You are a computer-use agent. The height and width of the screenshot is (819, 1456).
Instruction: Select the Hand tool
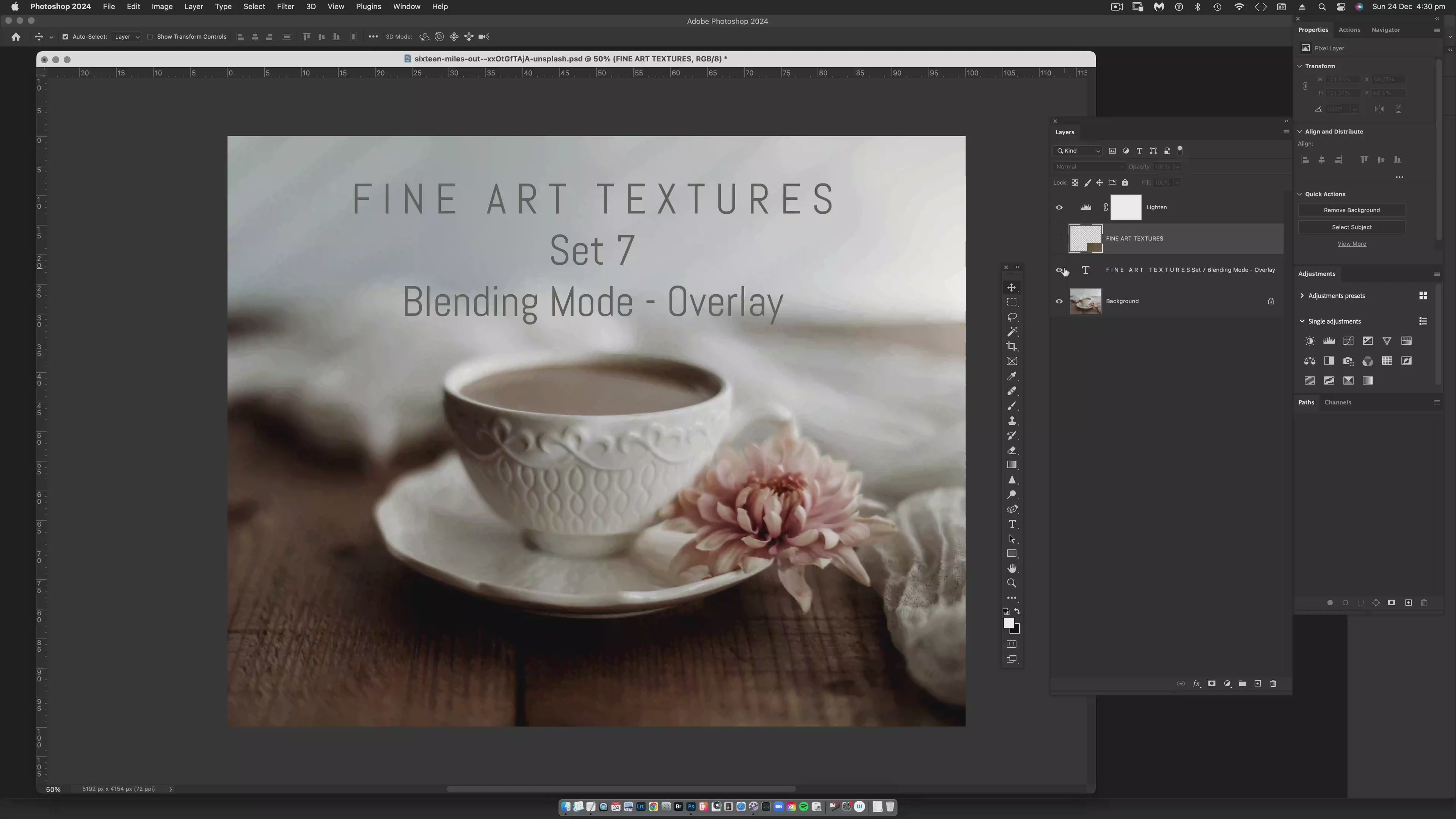[1011, 569]
